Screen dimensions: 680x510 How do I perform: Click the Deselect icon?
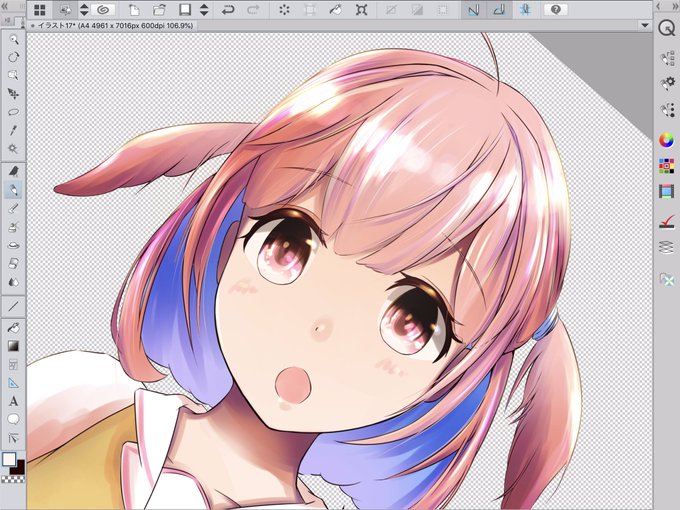[391, 10]
